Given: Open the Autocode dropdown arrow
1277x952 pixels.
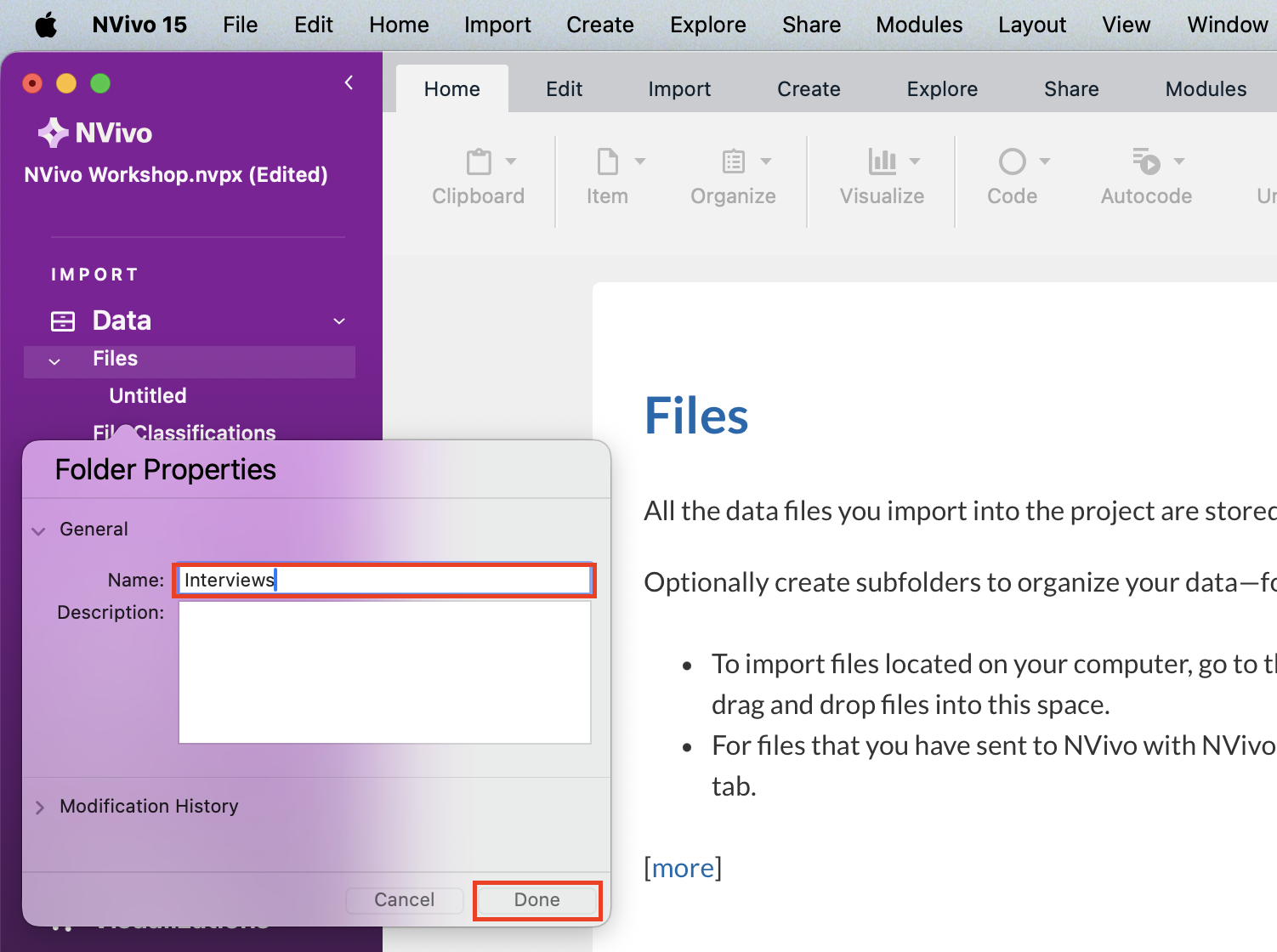Looking at the screenshot, I should tap(1181, 161).
